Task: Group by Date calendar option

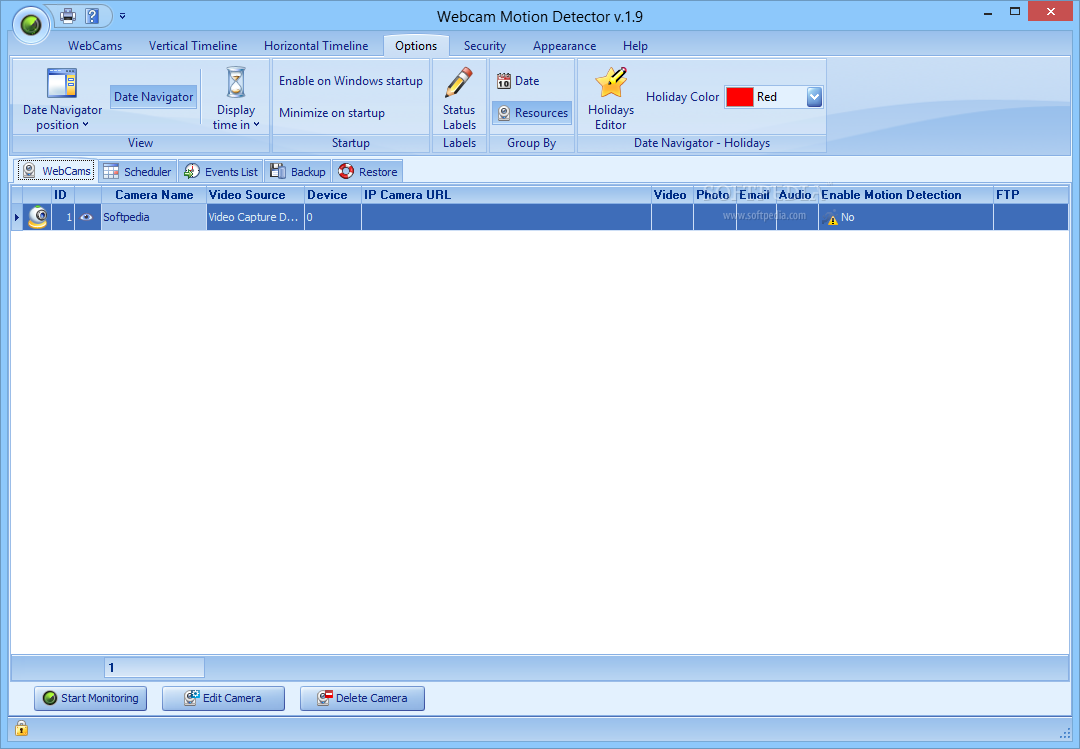Action: 518,81
